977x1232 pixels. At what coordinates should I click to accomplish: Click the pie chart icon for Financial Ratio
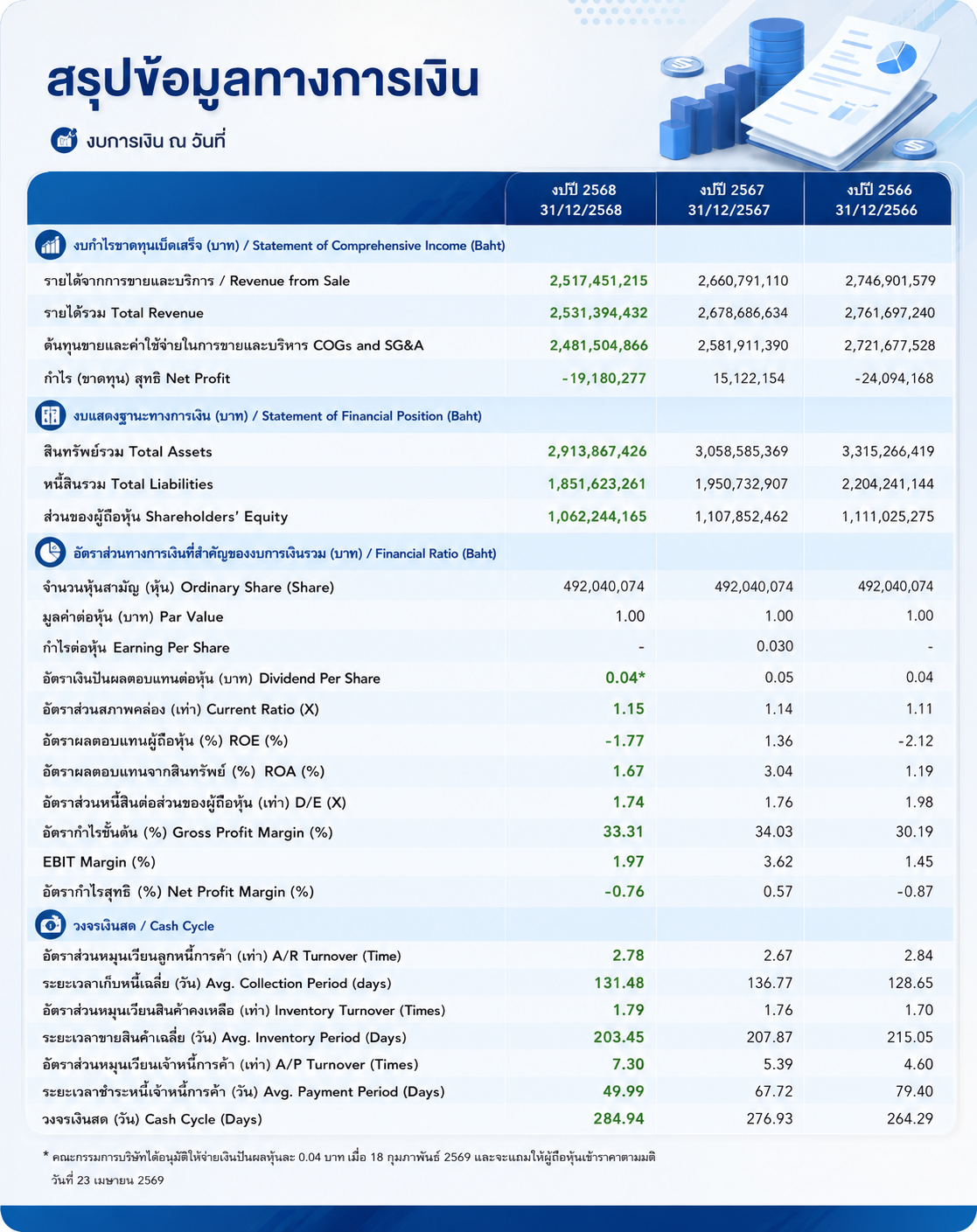coord(51,553)
